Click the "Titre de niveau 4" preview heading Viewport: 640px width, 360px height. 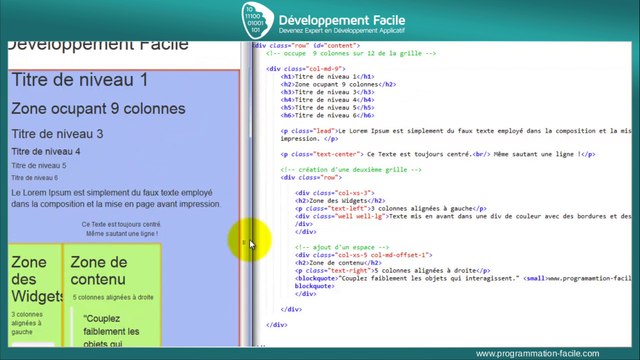point(46,151)
